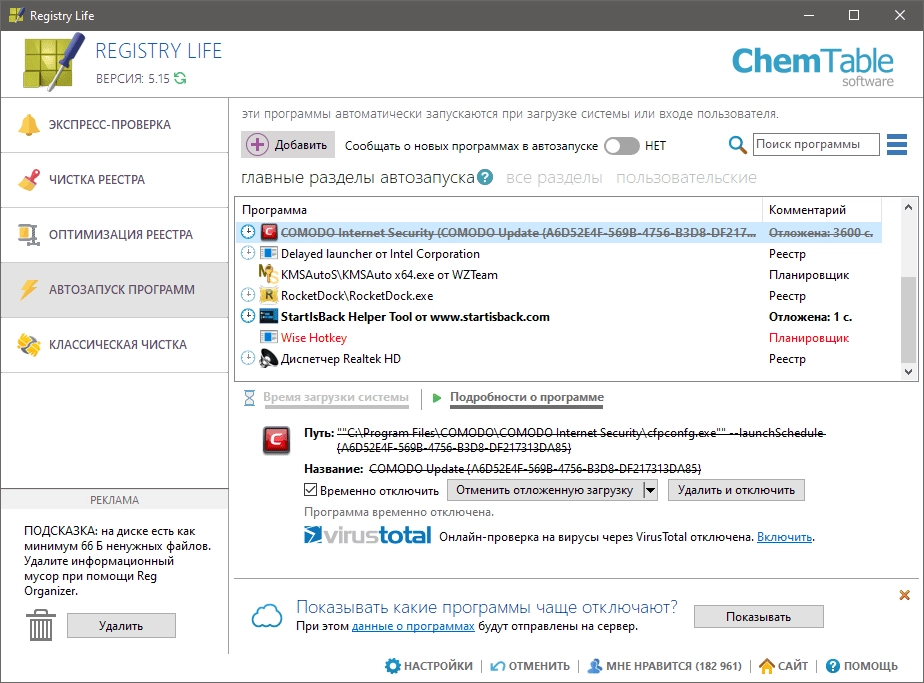Click the Классическая чистка icon
Image resolution: width=924 pixels, height=683 pixels.
tap(29, 345)
